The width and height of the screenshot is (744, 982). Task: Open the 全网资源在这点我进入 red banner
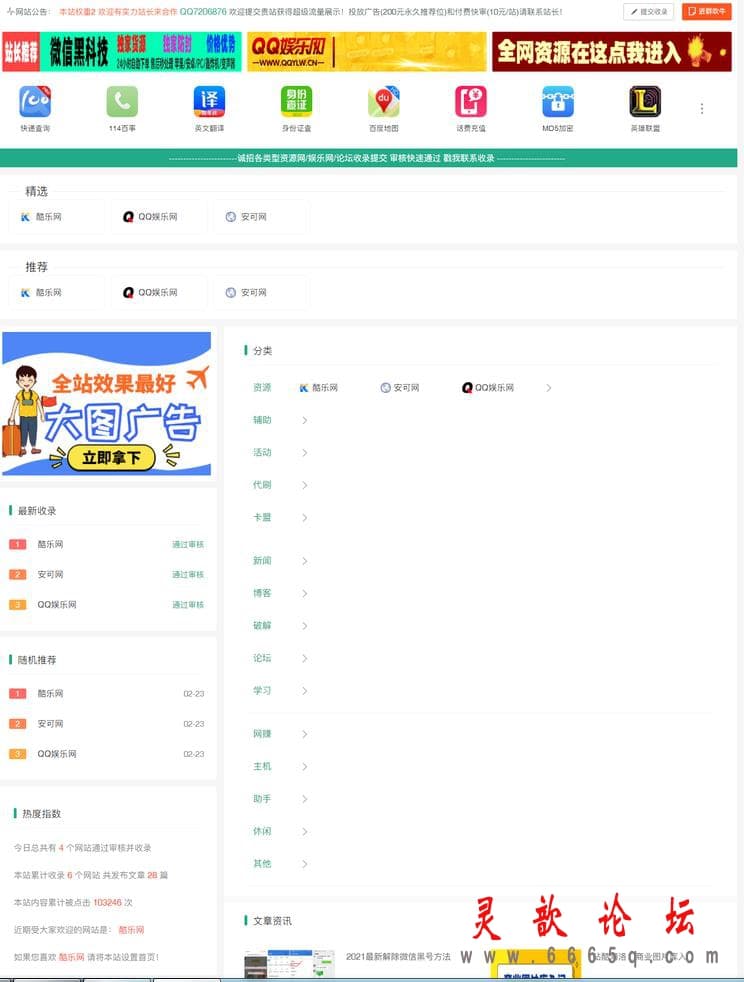pos(611,51)
